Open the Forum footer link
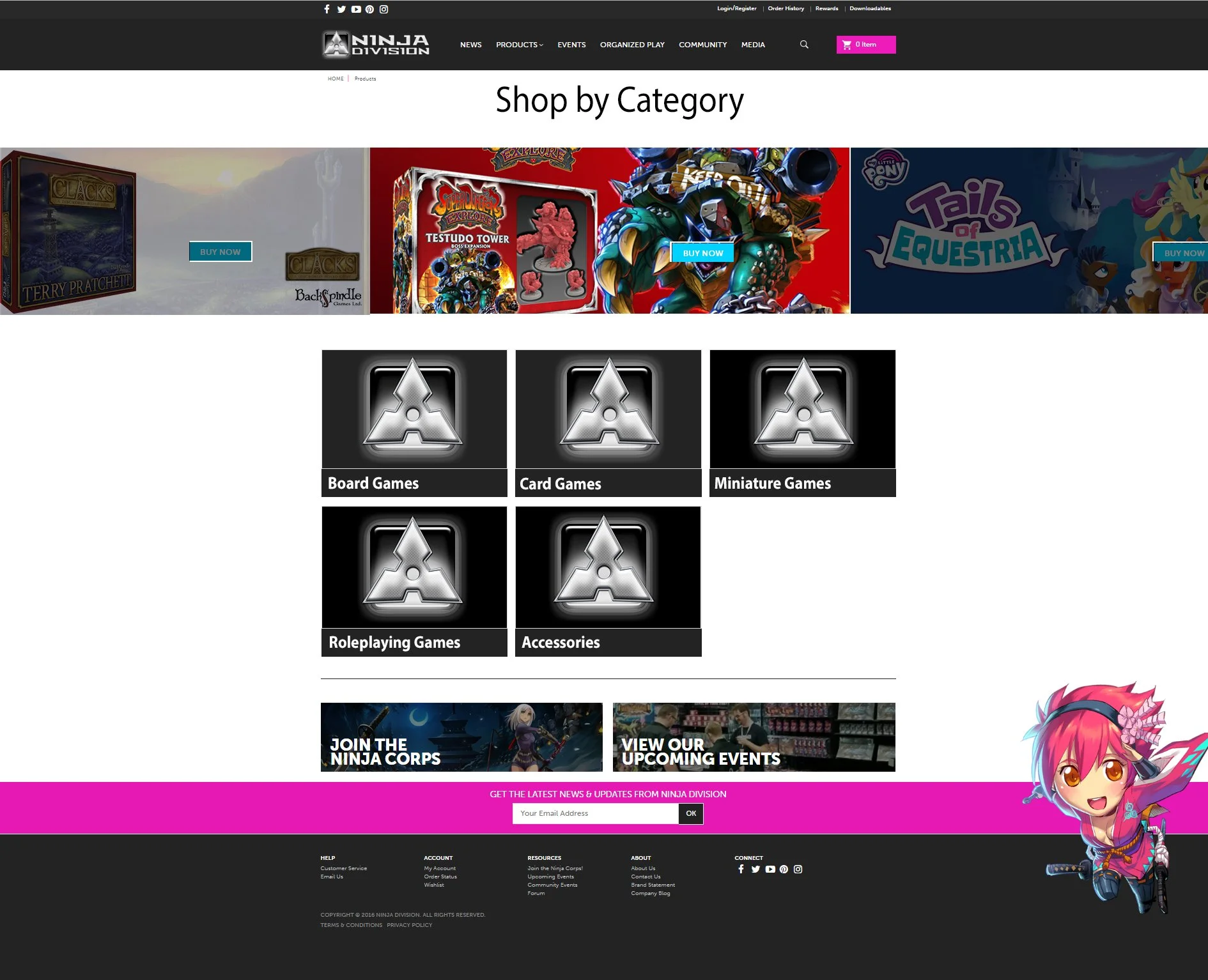Screen dimensions: 1208x980 coord(536,893)
